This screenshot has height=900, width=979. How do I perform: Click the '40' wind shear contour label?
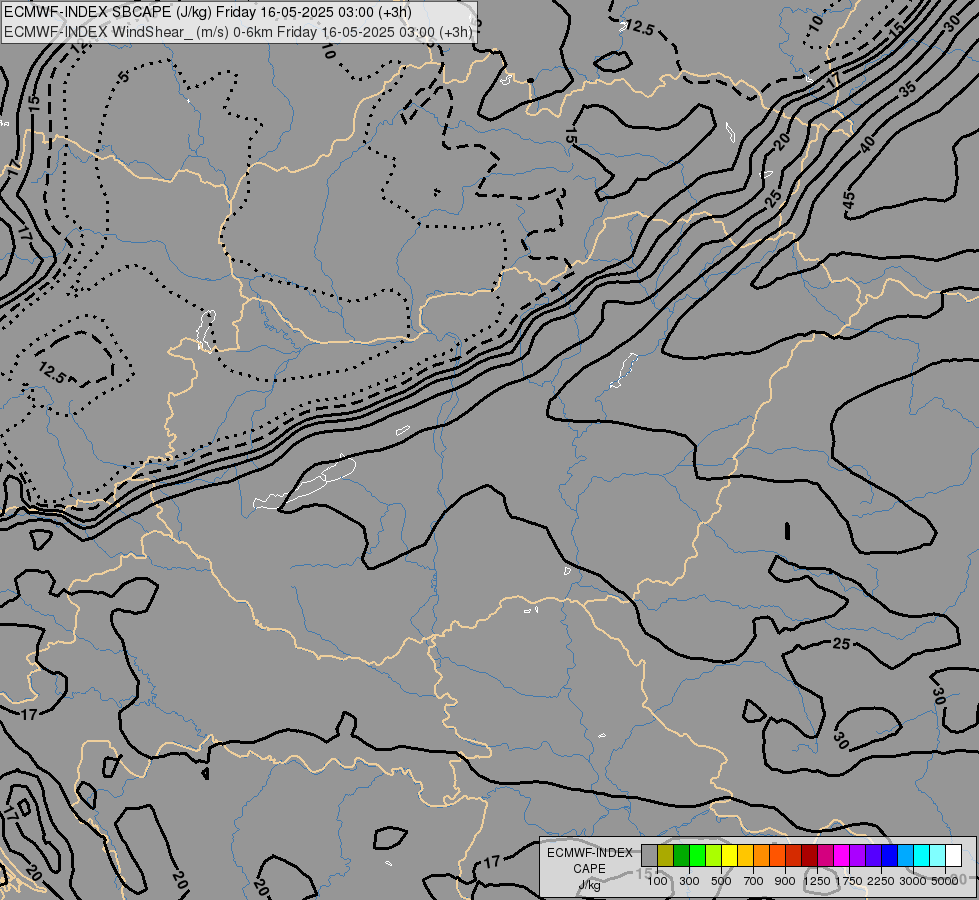click(868, 144)
